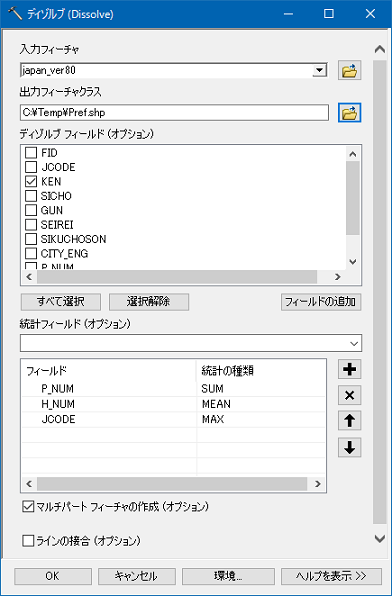
Task: Check the GUN dissolve field
Action: (31, 210)
